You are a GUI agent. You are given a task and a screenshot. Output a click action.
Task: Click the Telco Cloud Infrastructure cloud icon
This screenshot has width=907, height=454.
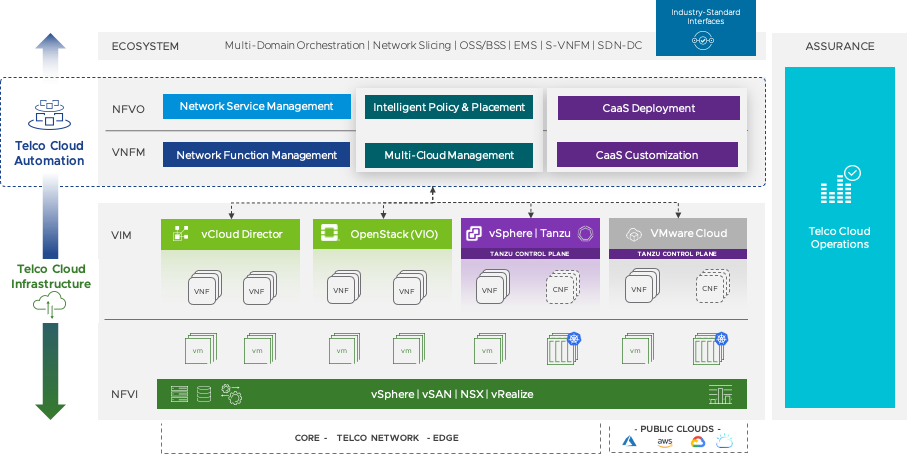click(x=48, y=308)
